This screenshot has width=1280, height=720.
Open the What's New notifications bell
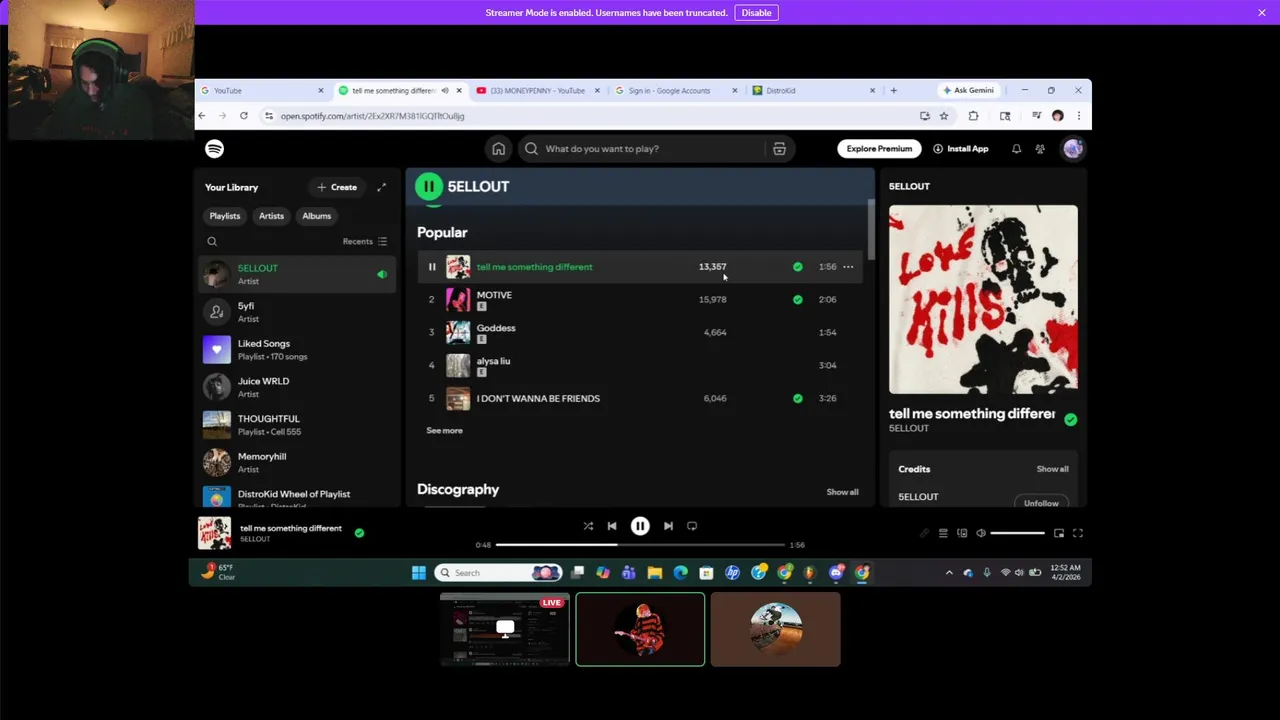click(x=1016, y=149)
